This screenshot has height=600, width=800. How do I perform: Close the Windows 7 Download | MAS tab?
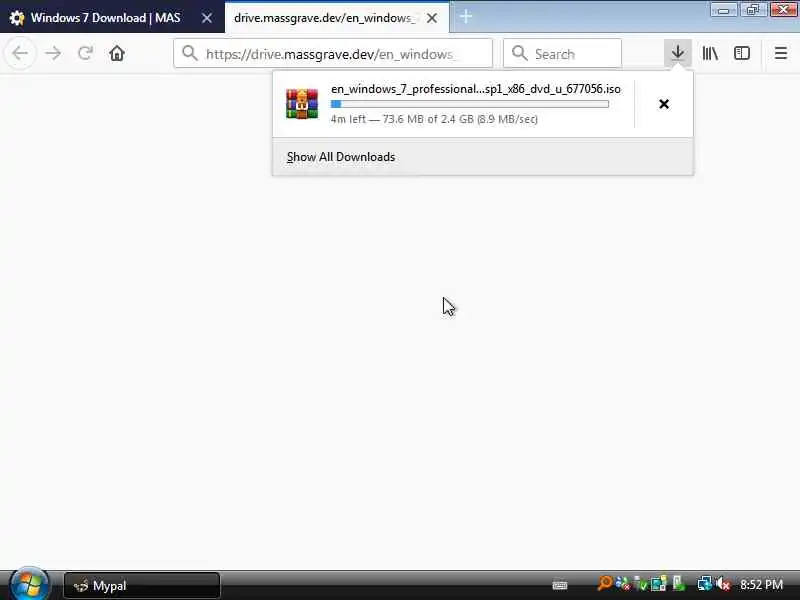click(207, 18)
